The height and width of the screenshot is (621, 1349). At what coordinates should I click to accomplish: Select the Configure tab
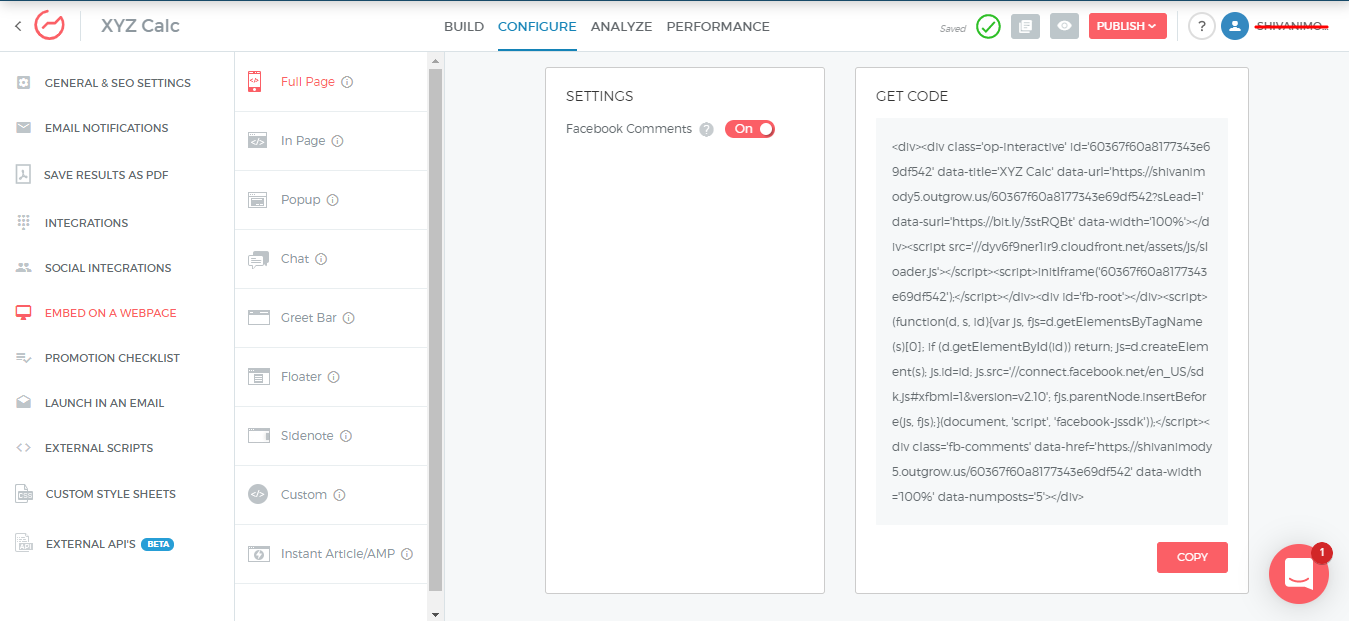tap(537, 27)
